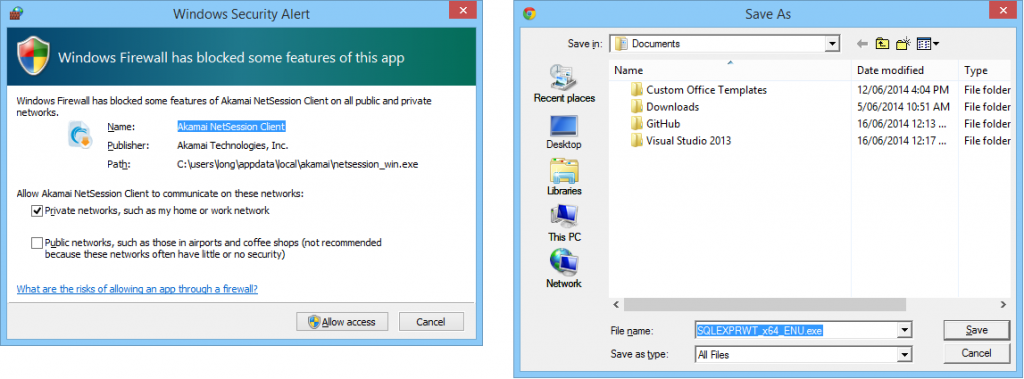Open the File name dropdown arrow
Image resolution: width=1024 pixels, height=379 pixels.
(904, 331)
